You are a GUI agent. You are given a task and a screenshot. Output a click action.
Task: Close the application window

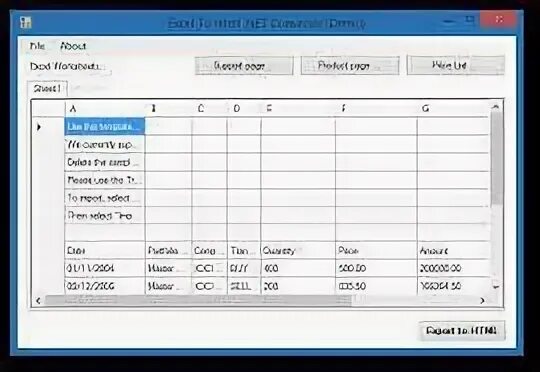pyautogui.click(x=499, y=19)
